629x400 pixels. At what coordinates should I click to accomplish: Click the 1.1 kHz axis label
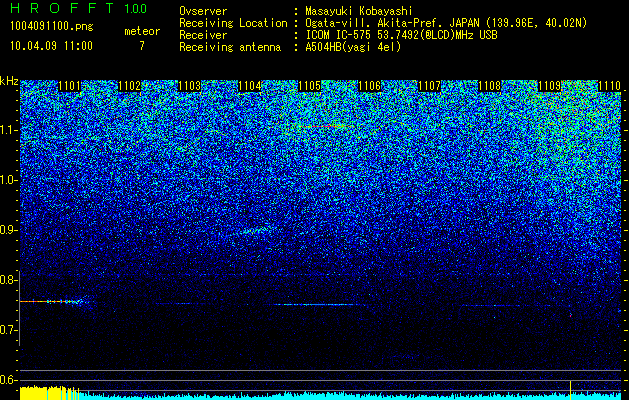(x=8, y=131)
